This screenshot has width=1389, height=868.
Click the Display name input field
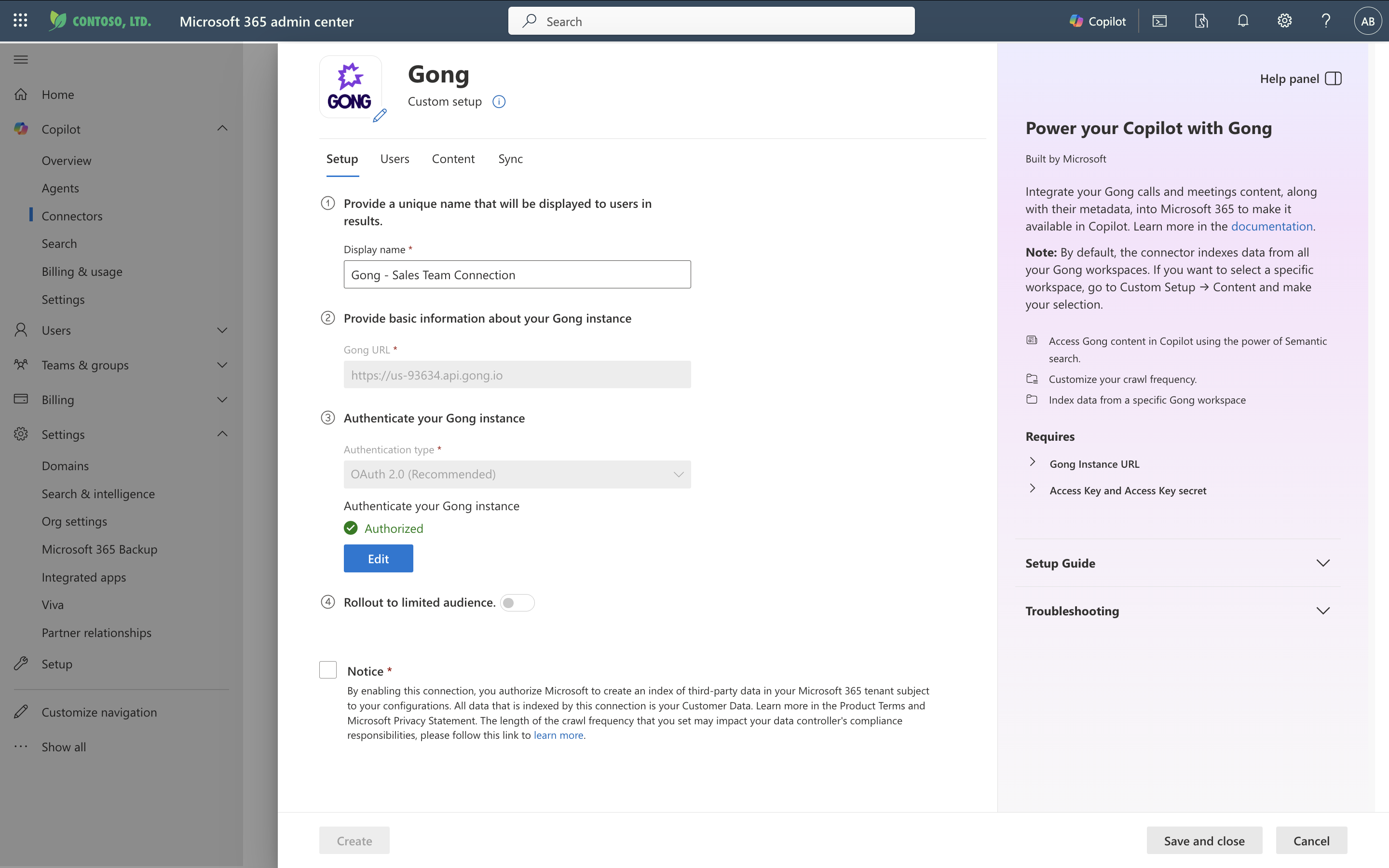[x=517, y=274]
